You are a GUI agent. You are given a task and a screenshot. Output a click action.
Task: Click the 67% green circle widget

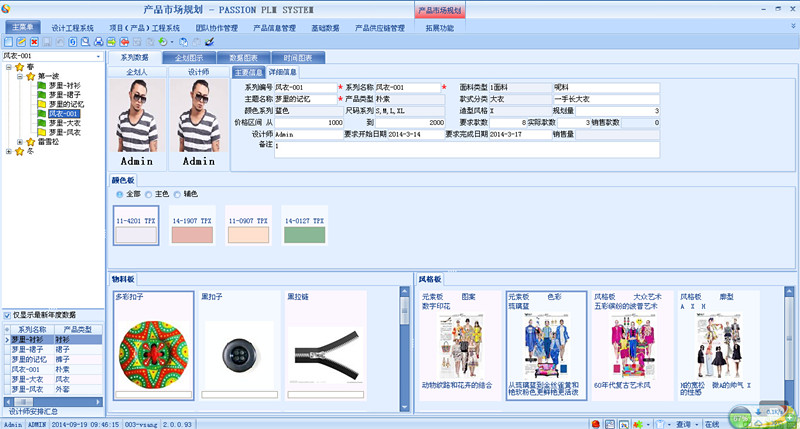[740, 418]
